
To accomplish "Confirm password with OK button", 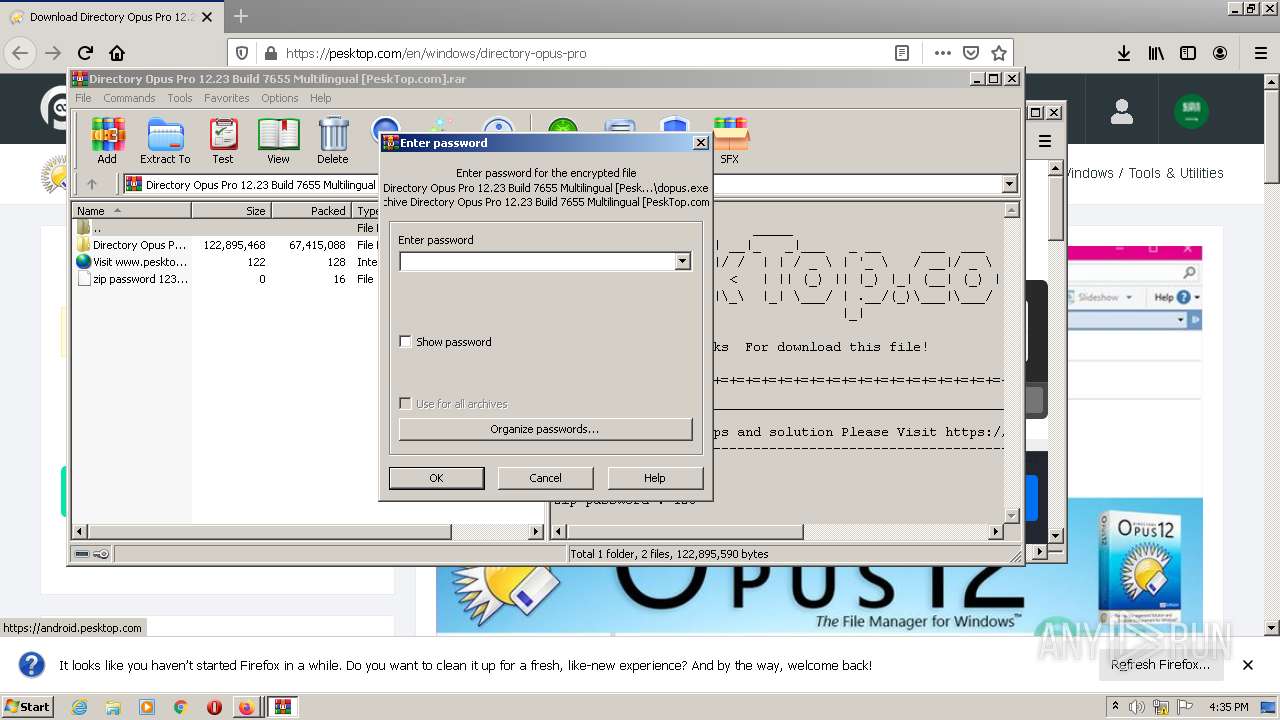I will (x=436, y=478).
